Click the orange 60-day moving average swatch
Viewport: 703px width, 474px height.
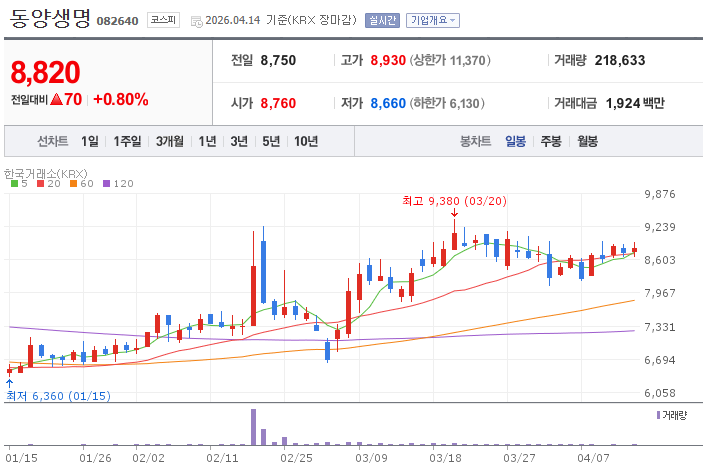(x=74, y=183)
